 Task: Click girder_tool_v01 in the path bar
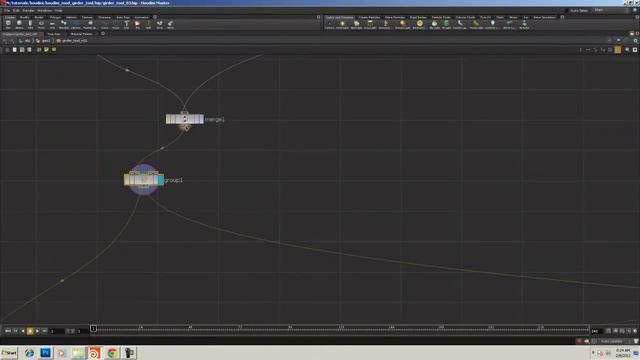coord(74,41)
